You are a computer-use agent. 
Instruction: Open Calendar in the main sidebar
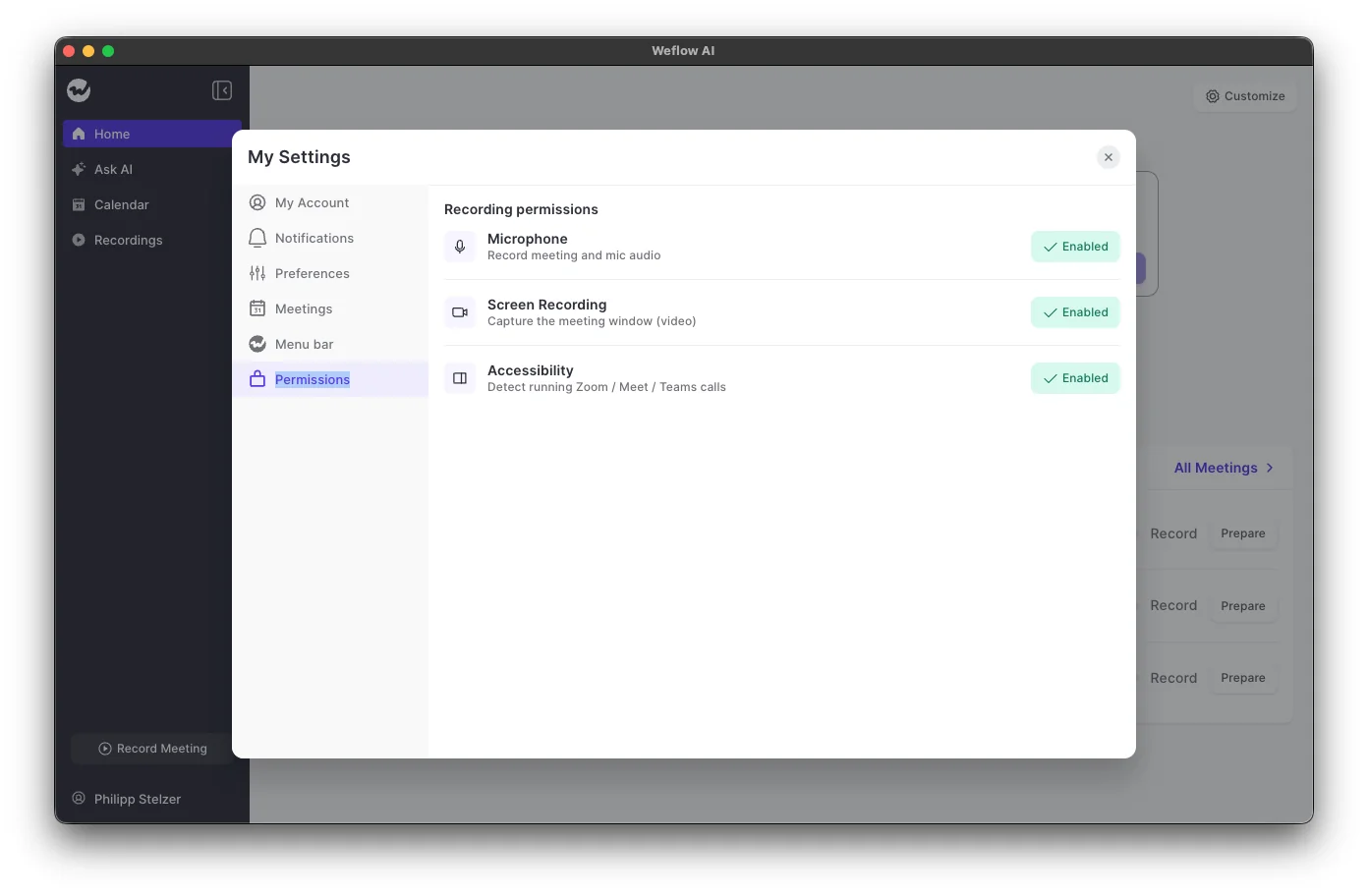[x=151, y=204]
